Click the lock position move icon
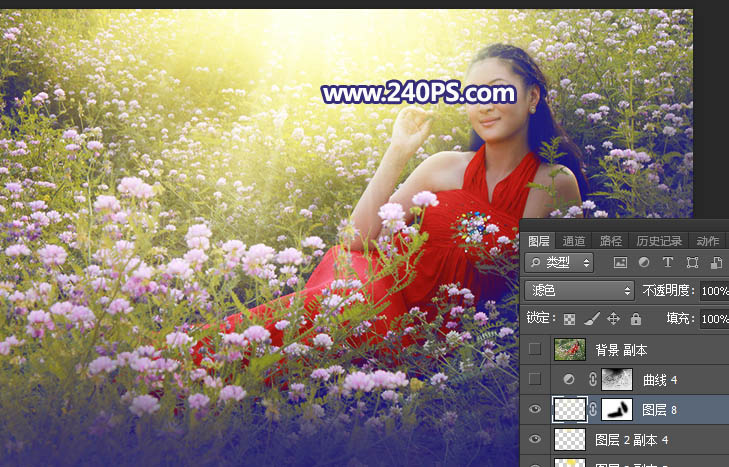Viewport: 729px width, 467px height. [x=613, y=319]
